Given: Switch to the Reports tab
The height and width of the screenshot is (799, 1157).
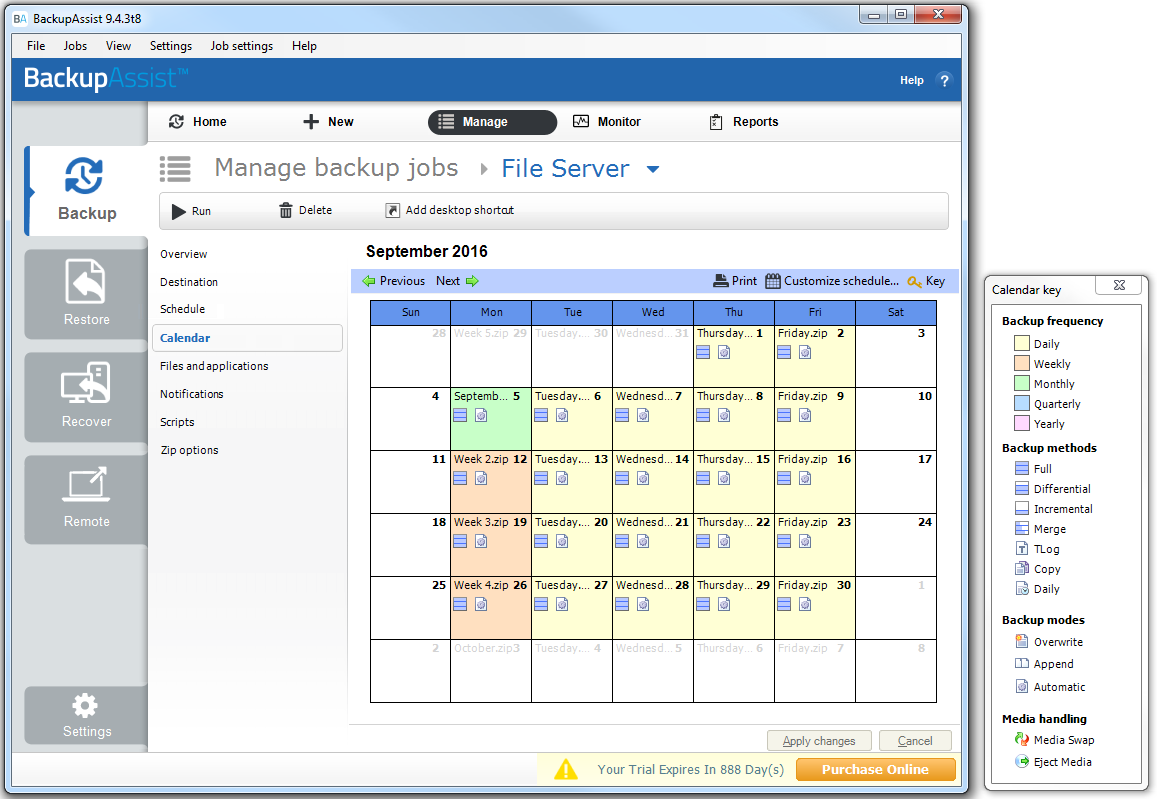Looking at the screenshot, I should tap(744, 122).
